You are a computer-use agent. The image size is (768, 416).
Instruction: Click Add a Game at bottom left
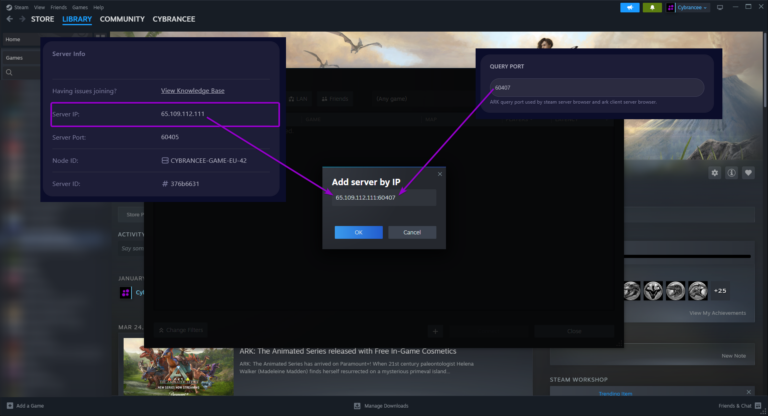tap(25, 406)
